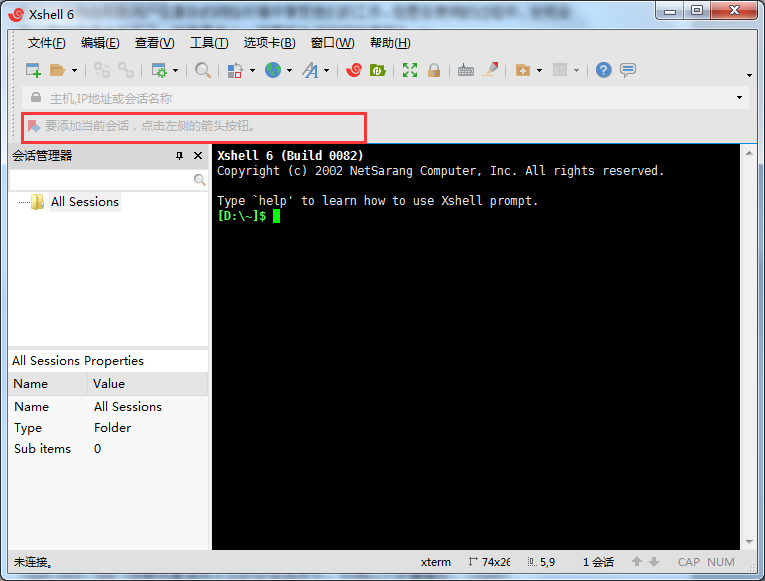Click the '1 会话' status bar entry
Screen dimensions: 765x581
click(x=598, y=562)
